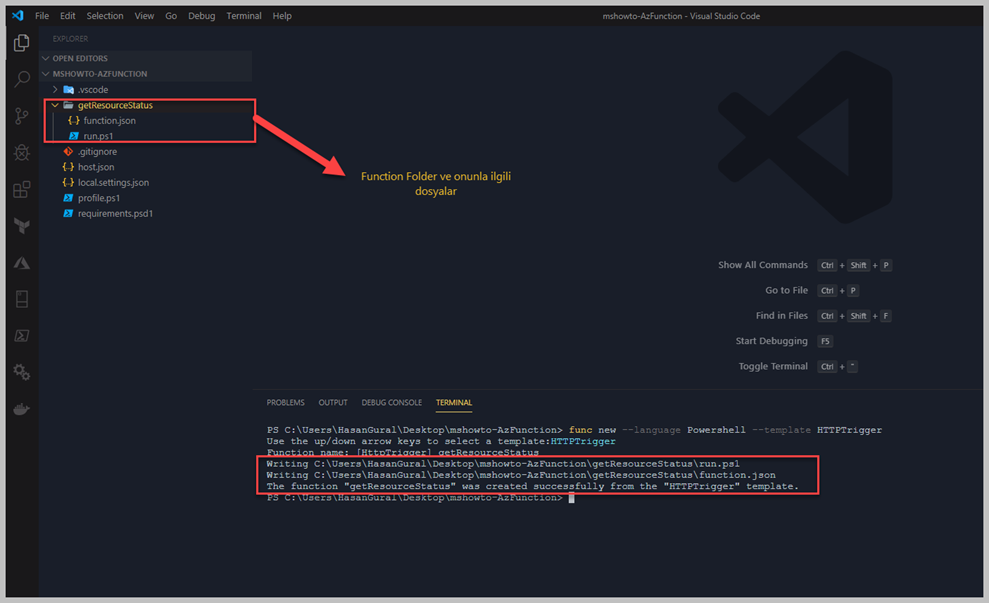Switch to the Problems panel tab

(285, 402)
